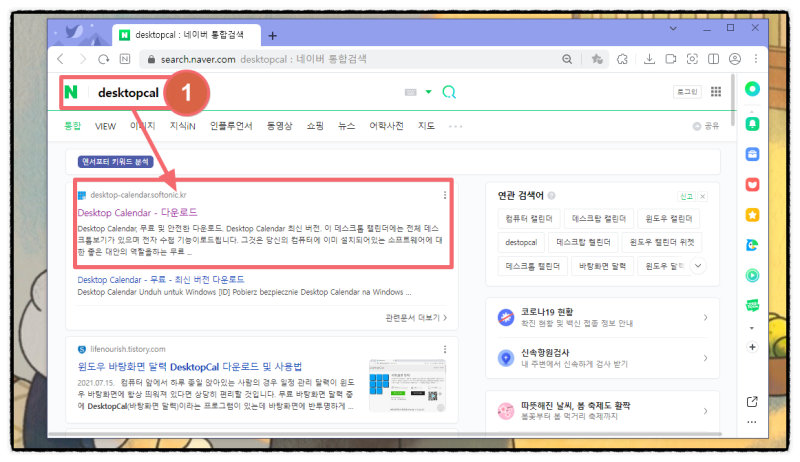
Task: Click 관련문서 더보기 link
Action: point(416,318)
